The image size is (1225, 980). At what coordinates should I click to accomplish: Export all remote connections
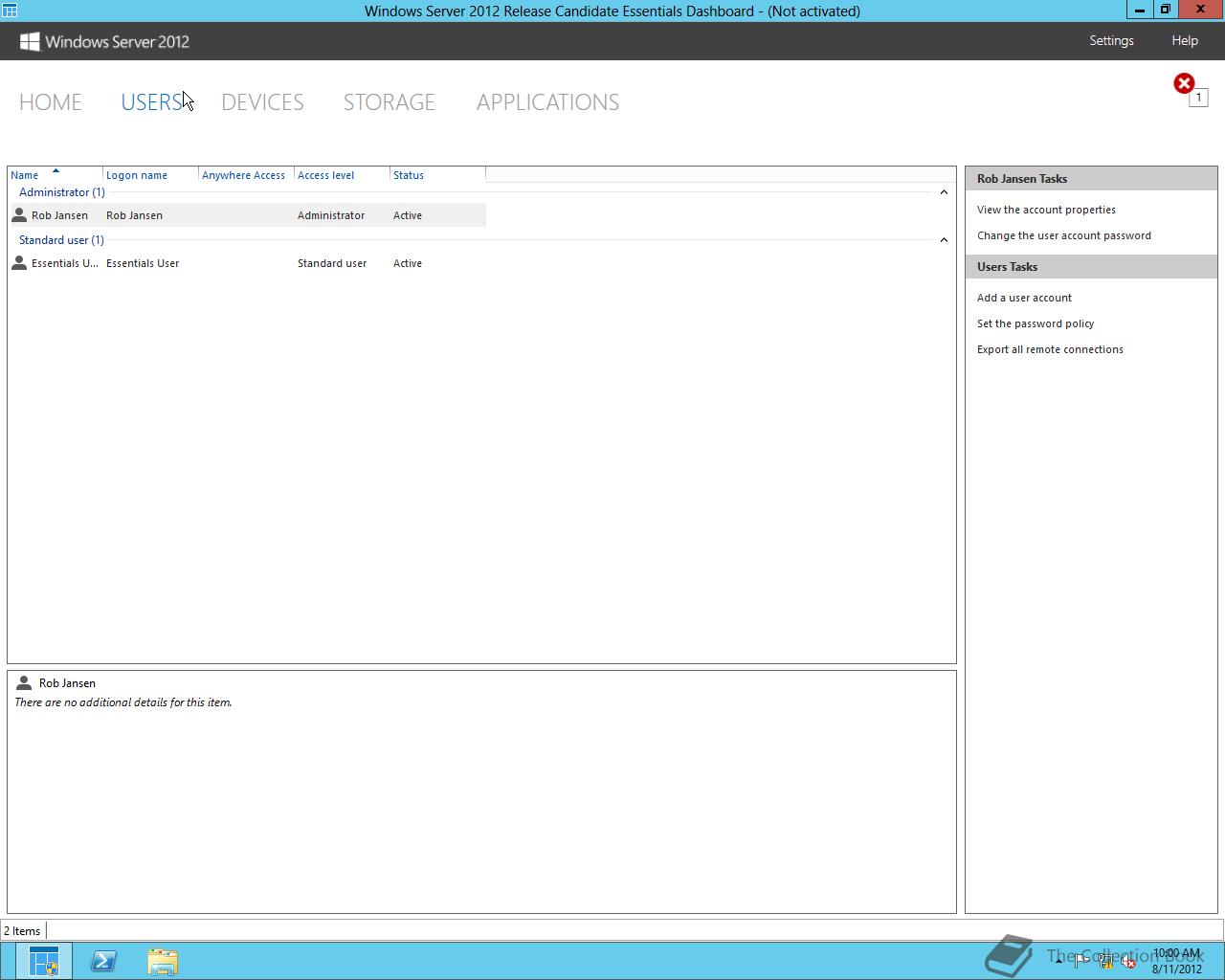(1050, 349)
